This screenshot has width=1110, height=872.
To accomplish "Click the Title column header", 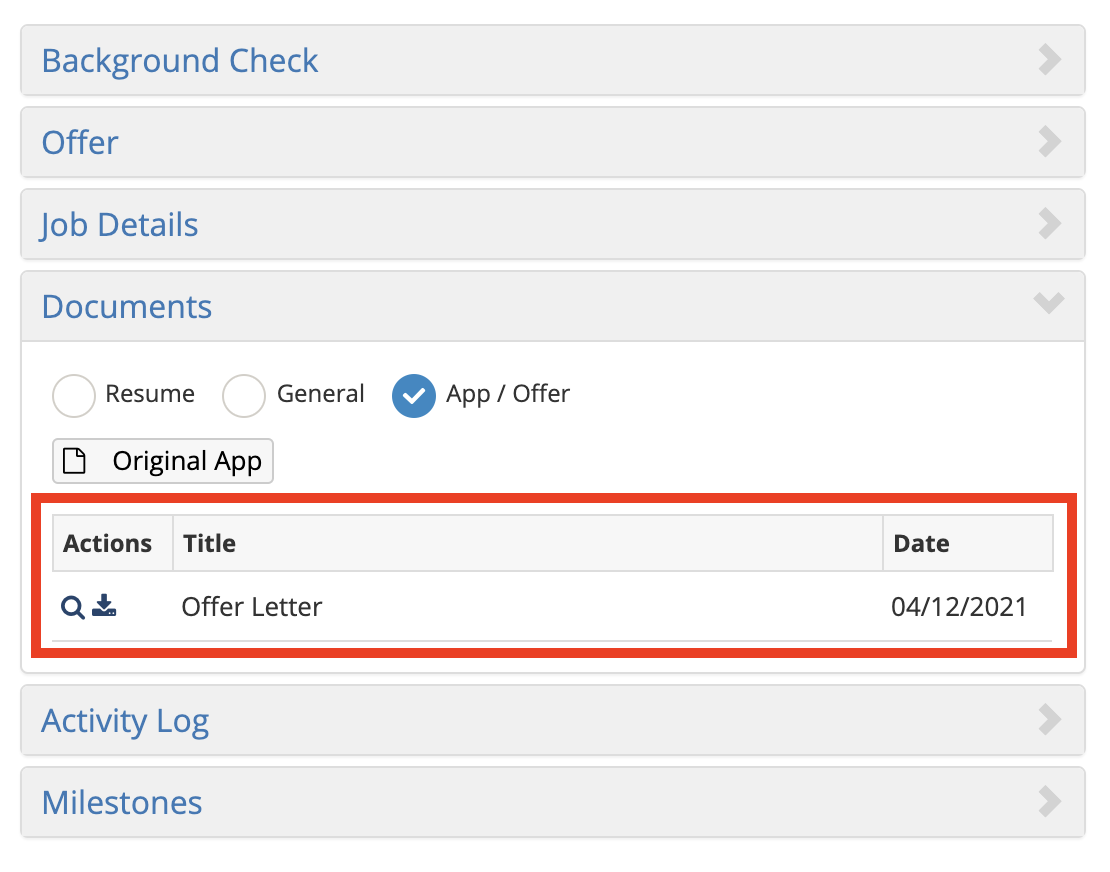I will coord(209,543).
